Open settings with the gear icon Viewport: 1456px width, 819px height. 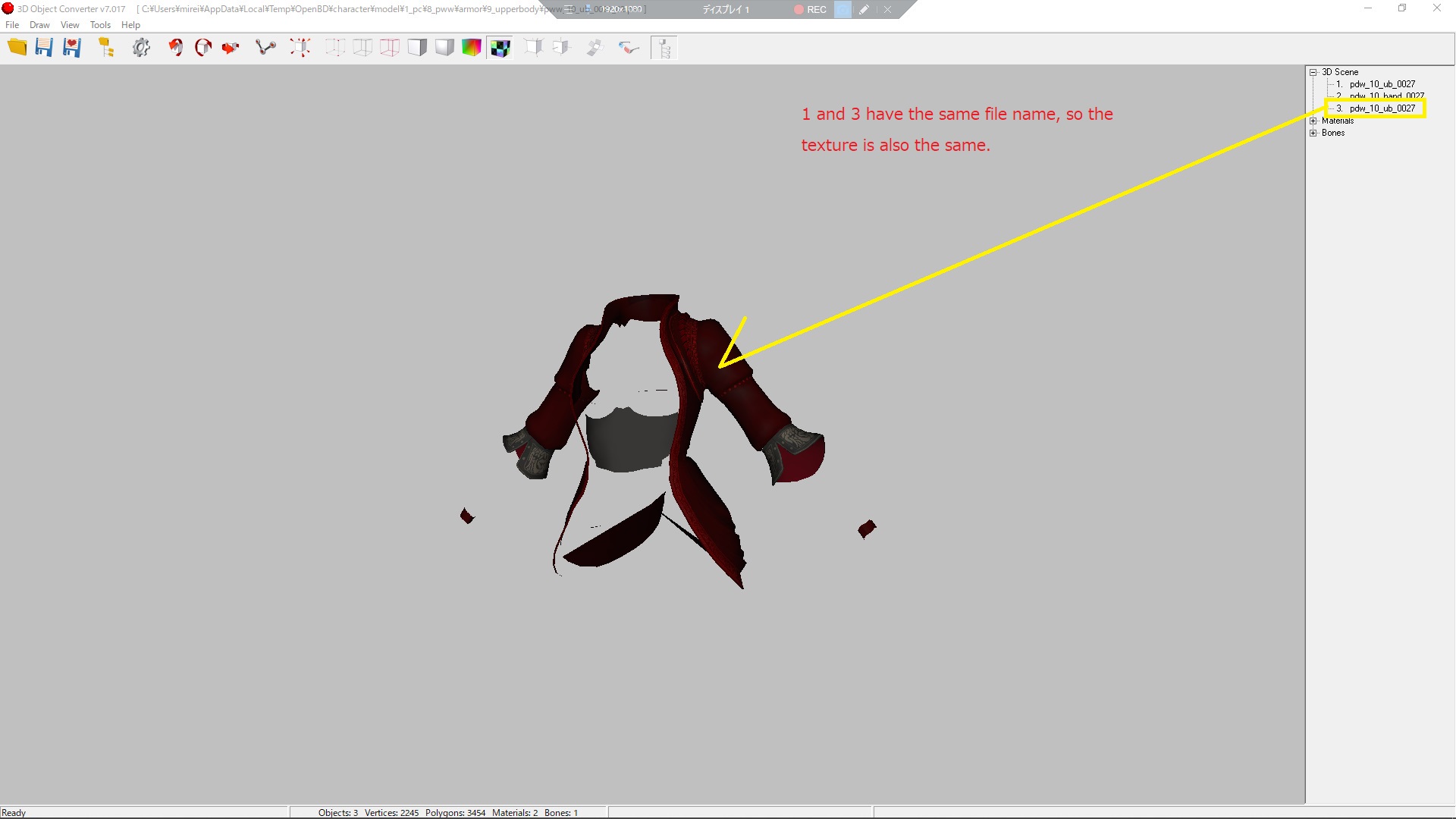coord(141,48)
